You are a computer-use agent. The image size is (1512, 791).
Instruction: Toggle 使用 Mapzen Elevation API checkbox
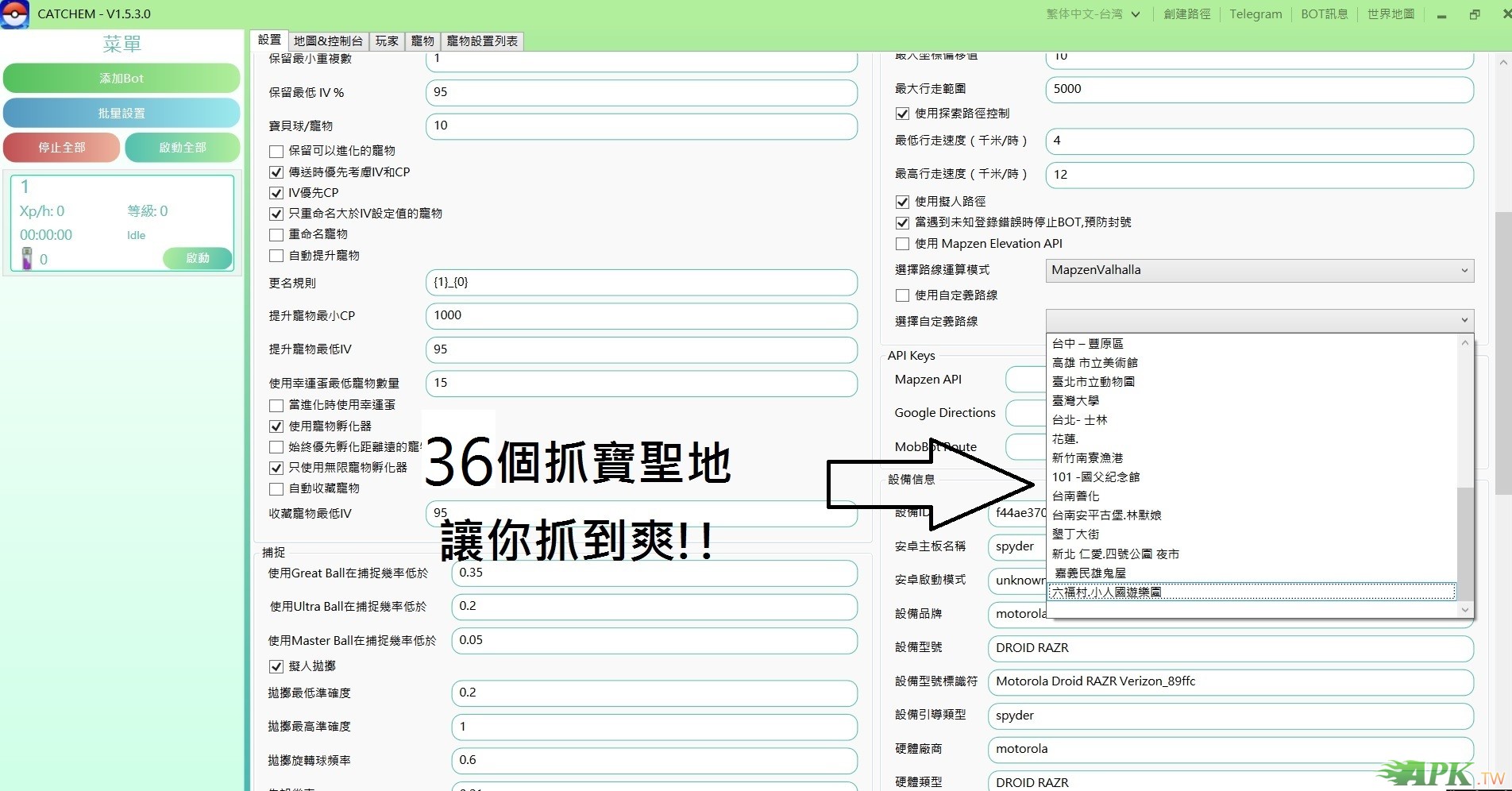[x=902, y=244]
